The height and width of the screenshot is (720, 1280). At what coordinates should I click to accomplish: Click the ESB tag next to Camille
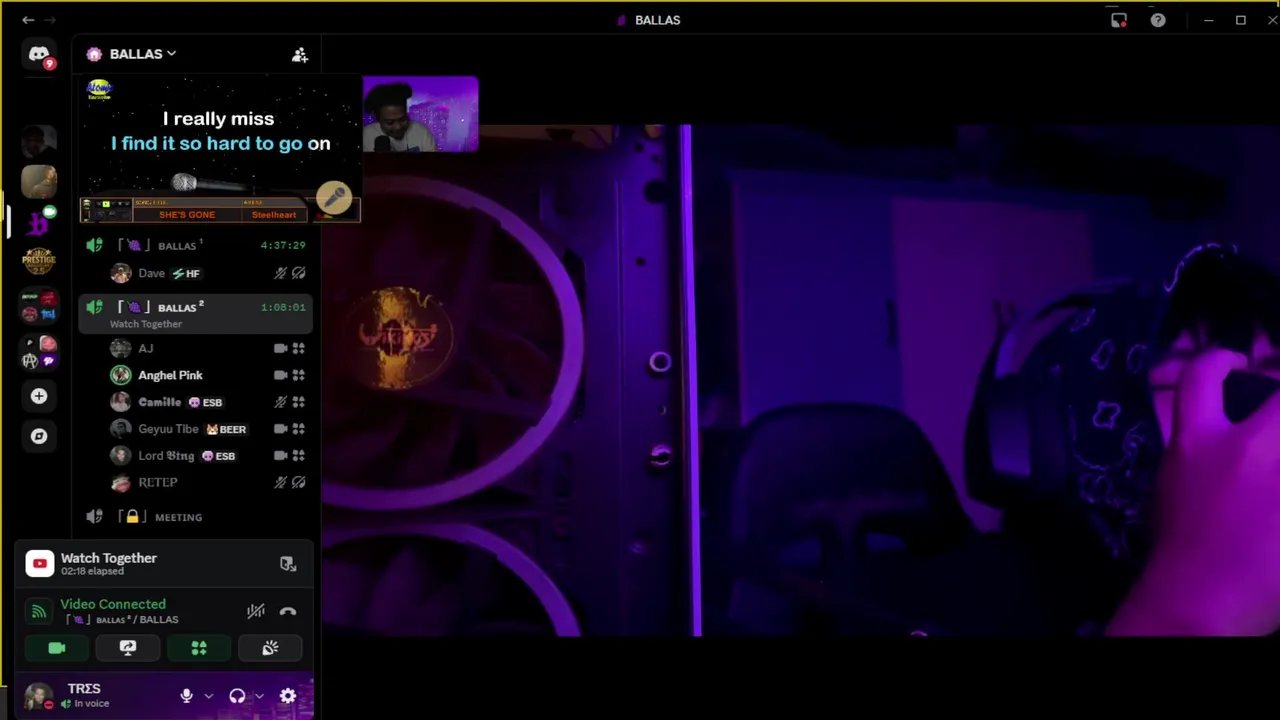[x=205, y=402]
